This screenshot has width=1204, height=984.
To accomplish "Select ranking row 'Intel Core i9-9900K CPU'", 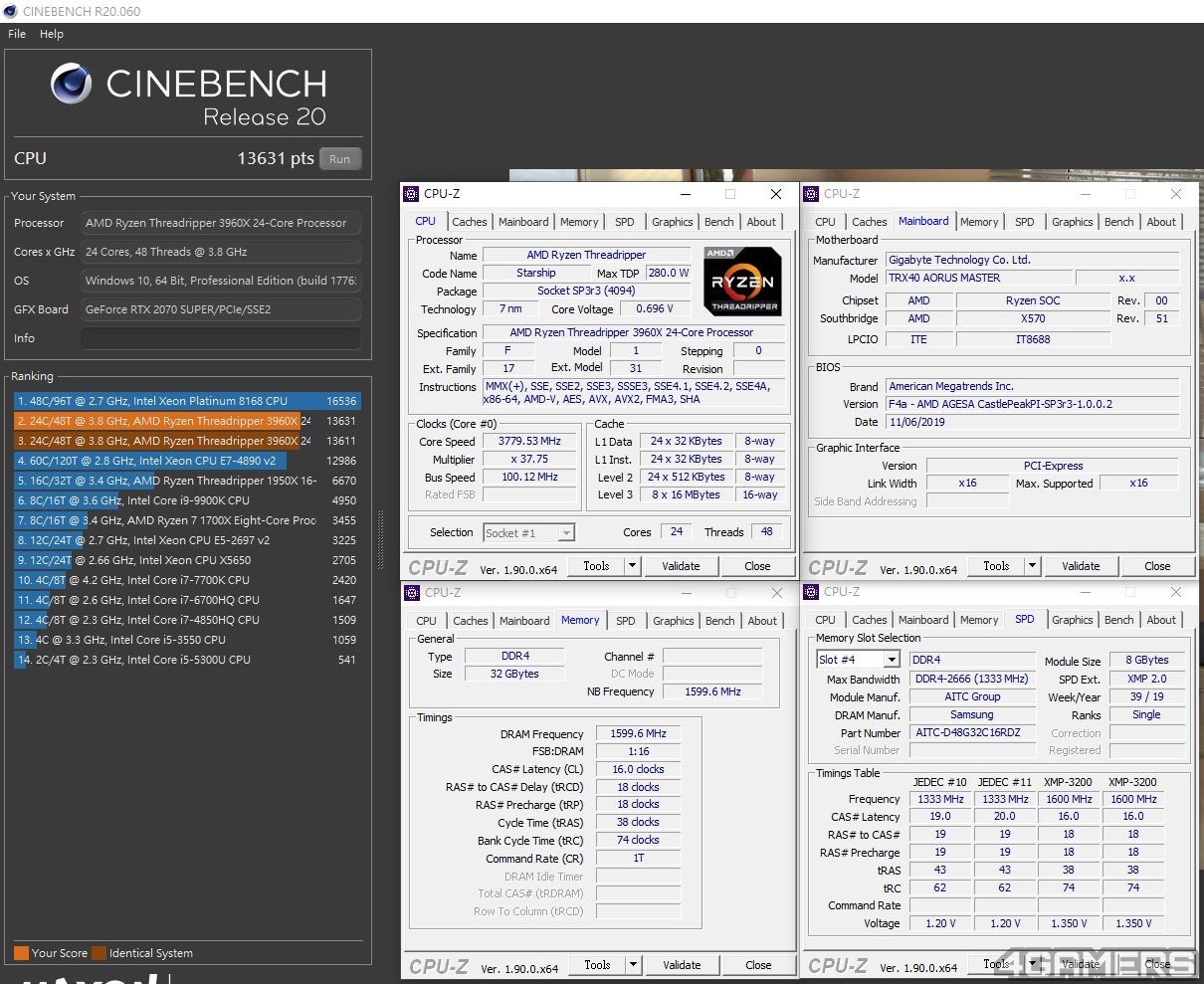I will click(187, 500).
